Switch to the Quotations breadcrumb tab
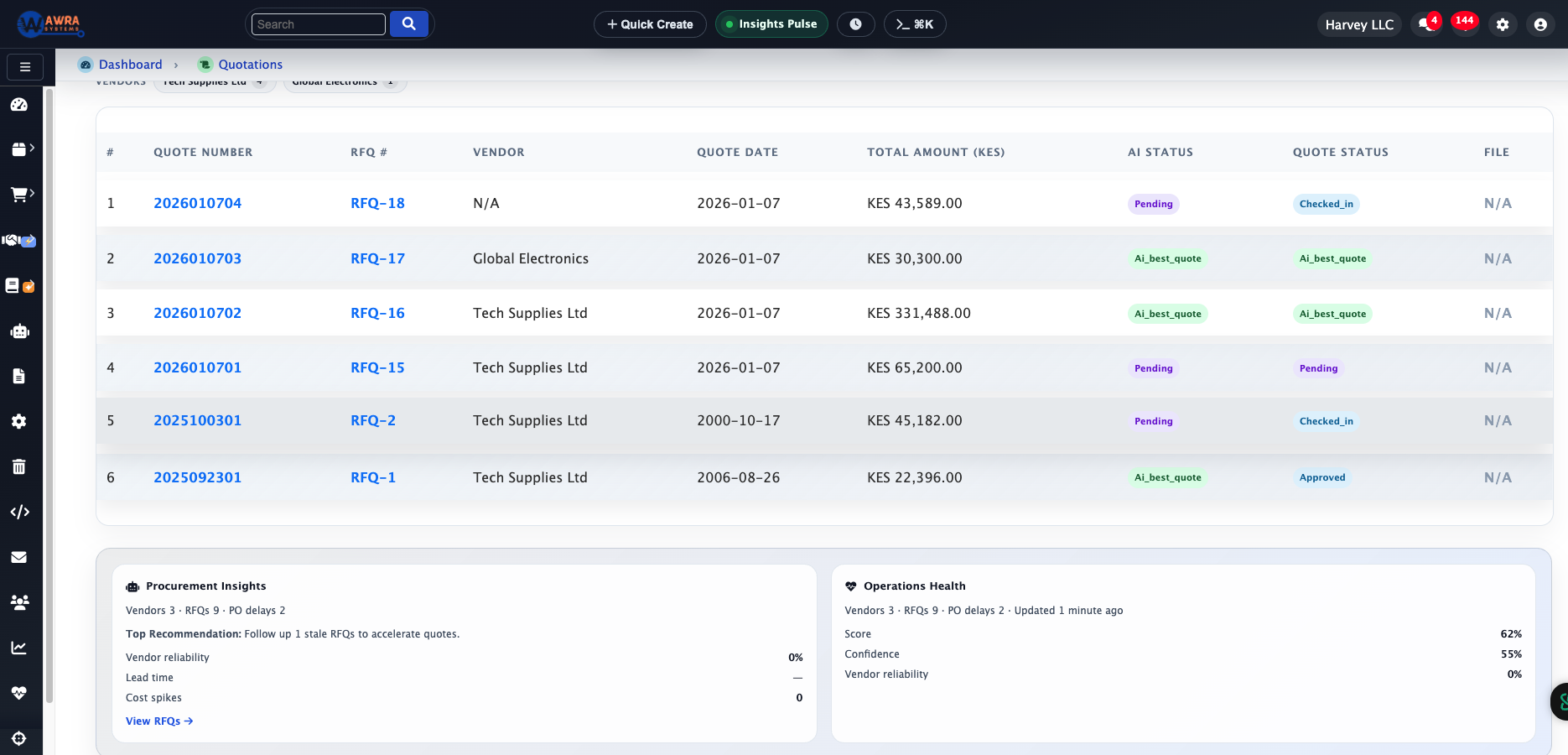The image size is (1568, 755). click(249, 64)
